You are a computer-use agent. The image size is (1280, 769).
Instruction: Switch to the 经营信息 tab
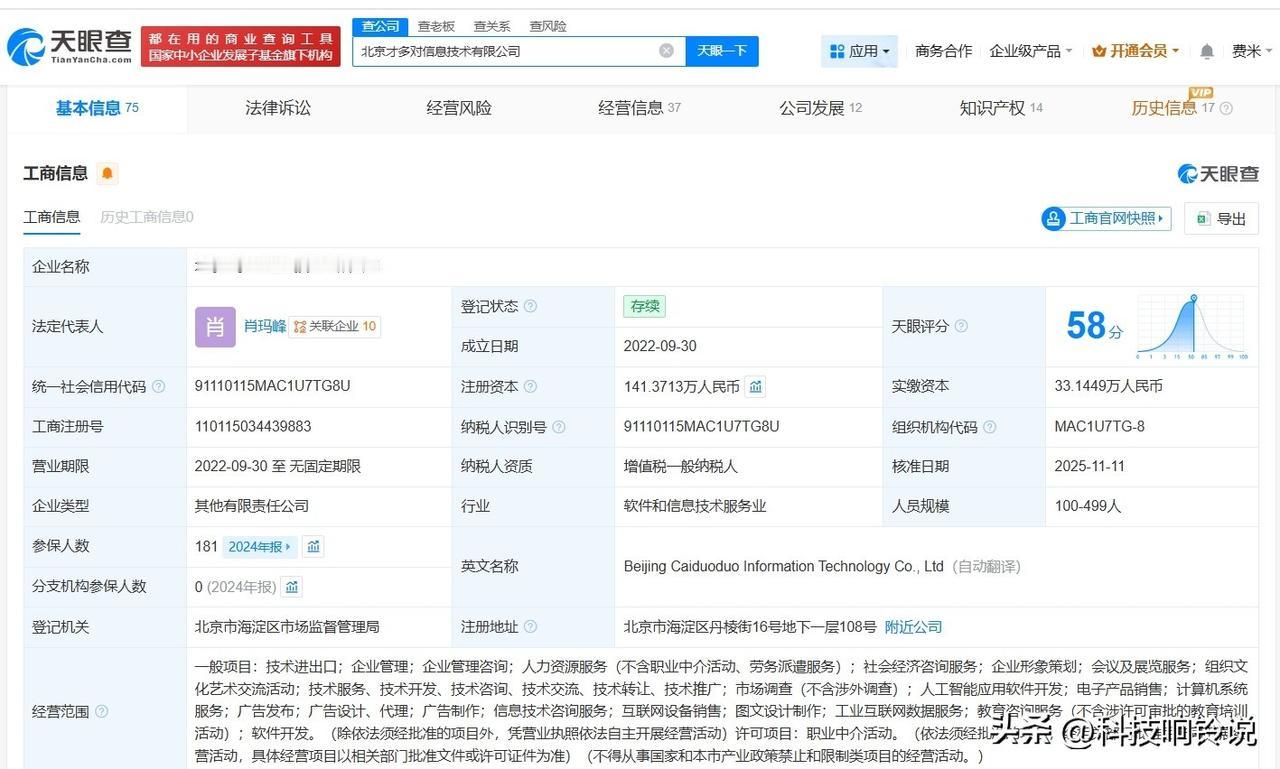click(x=640, y=108)
